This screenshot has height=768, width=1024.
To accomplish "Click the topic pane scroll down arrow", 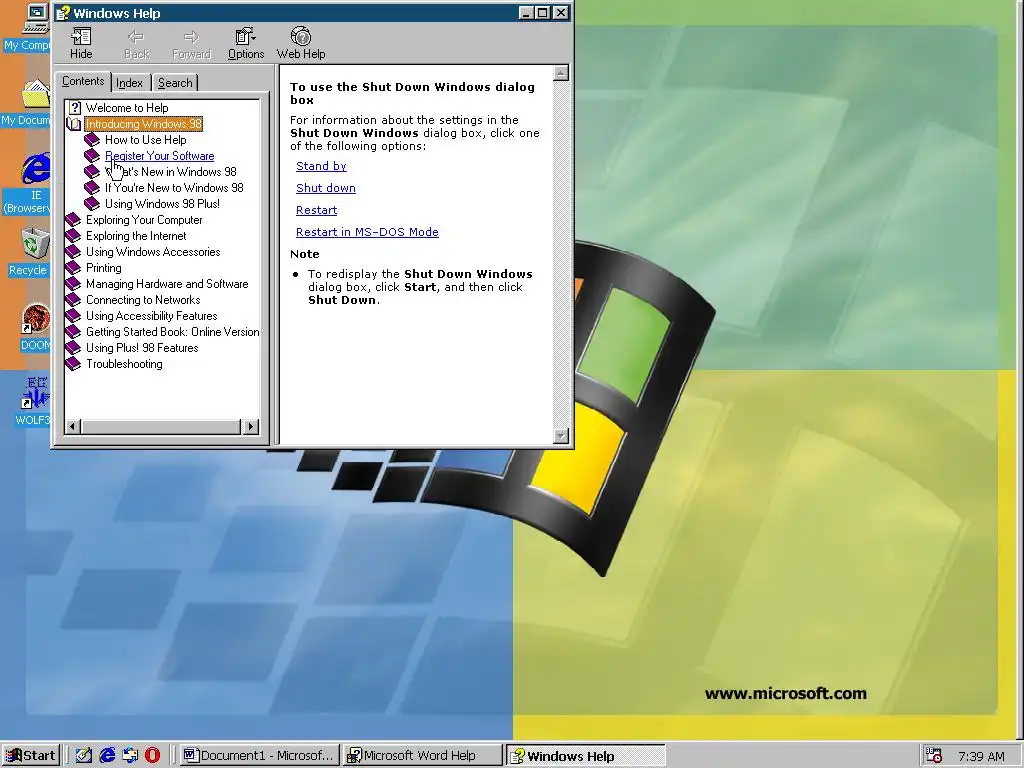I will click(x=561, y=436).
